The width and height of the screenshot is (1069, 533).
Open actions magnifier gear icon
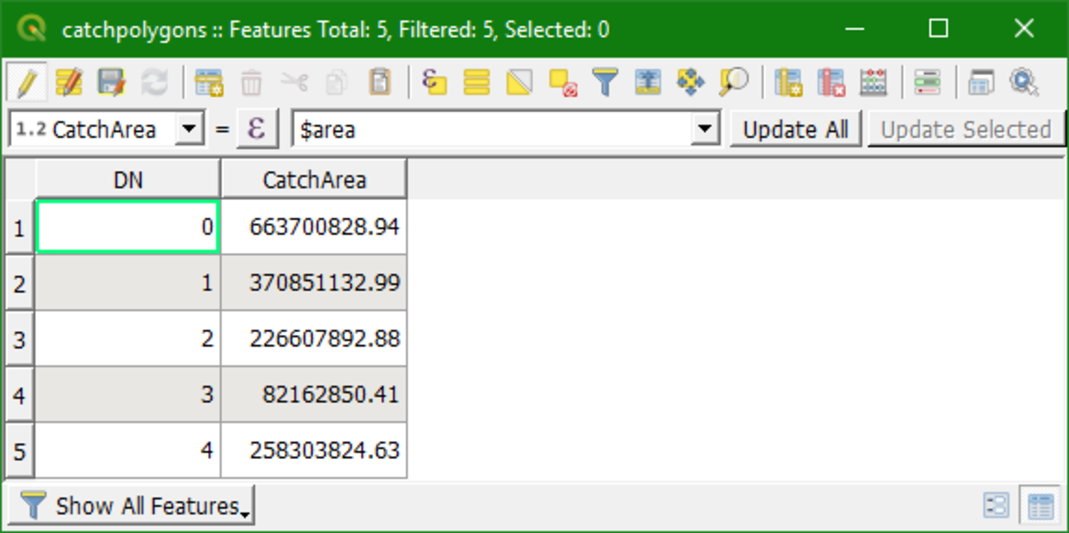1024,83
